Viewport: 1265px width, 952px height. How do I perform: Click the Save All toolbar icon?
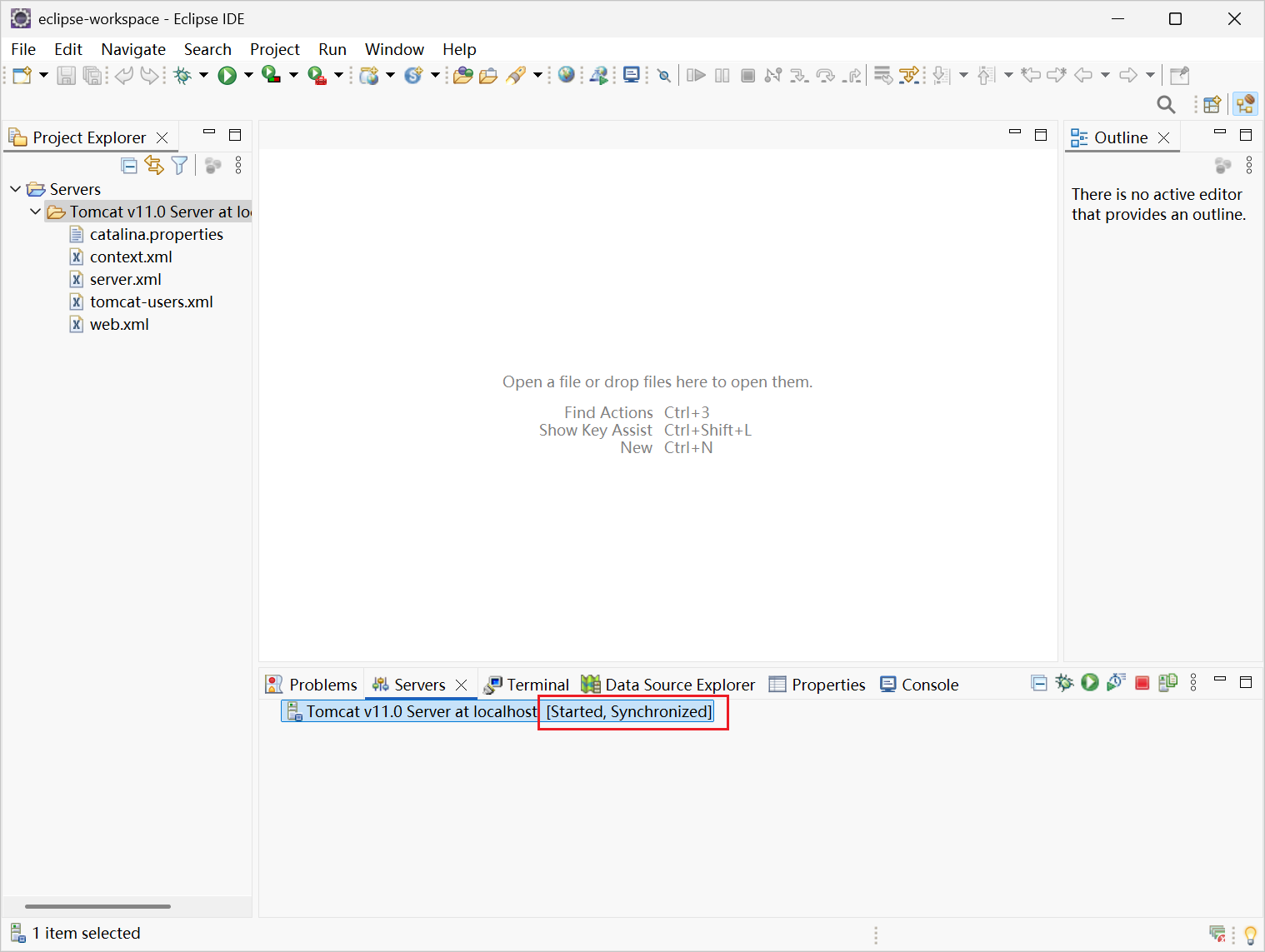pyautogui.click(x=92, y=76)
